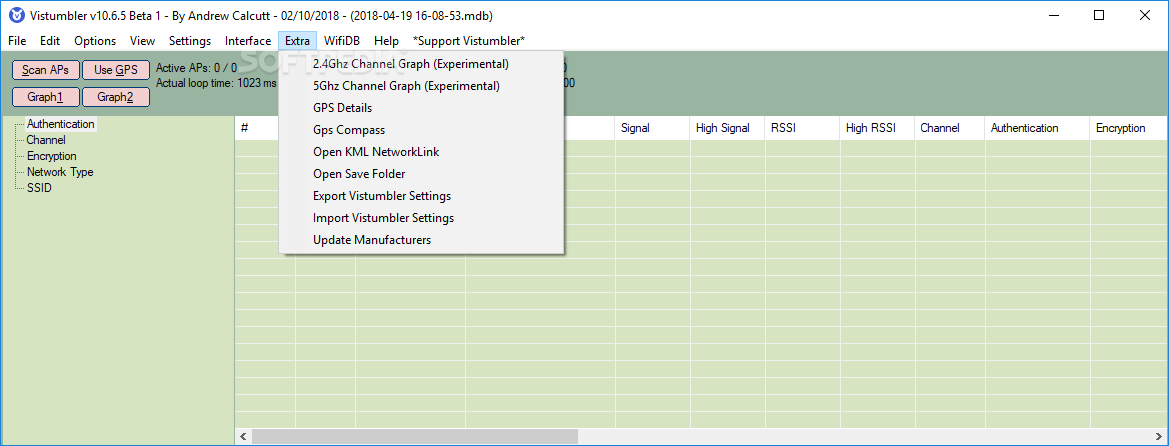
Task: Select the SSID tree item
Action: tap(39, 188)
